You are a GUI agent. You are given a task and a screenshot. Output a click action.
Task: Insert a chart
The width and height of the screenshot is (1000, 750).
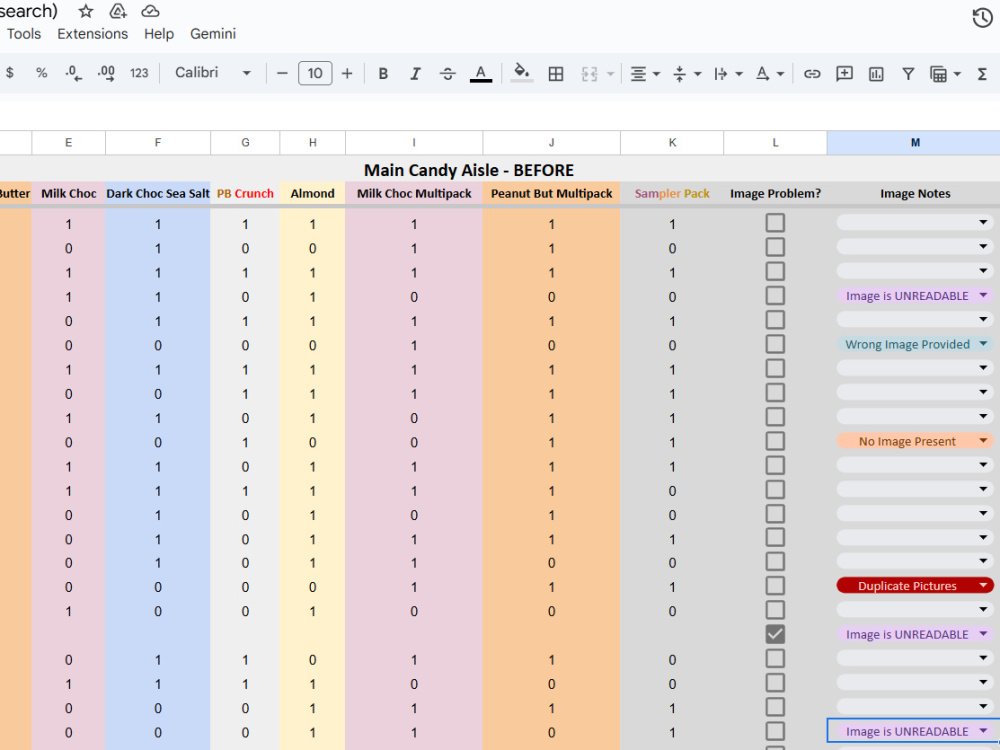(876, 74)
